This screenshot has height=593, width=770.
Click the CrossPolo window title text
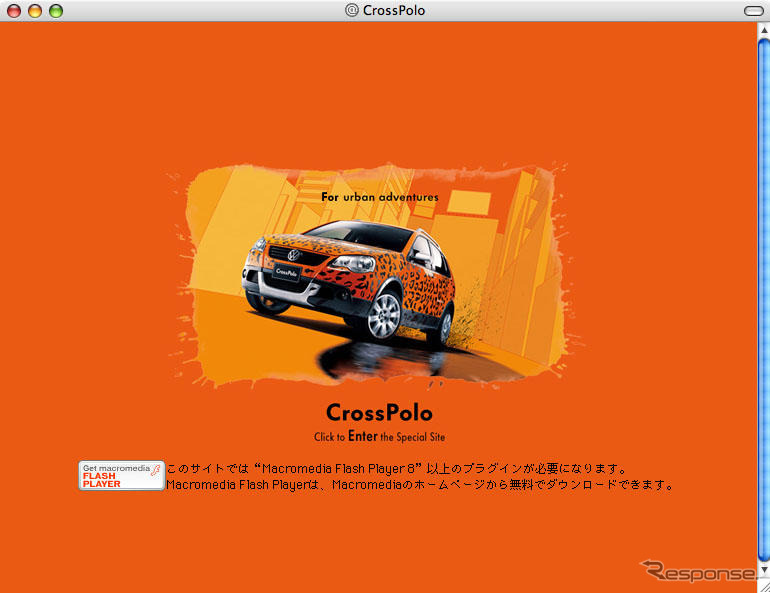point(394,10)
